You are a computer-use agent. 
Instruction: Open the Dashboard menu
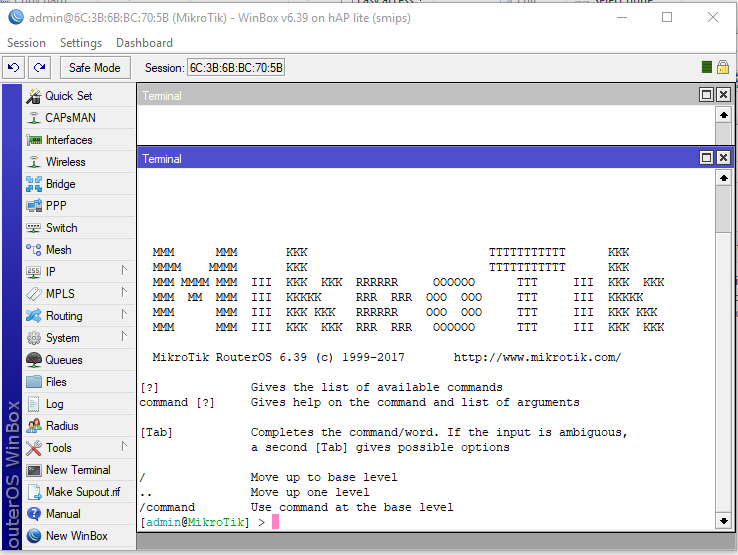coord(144,43)
